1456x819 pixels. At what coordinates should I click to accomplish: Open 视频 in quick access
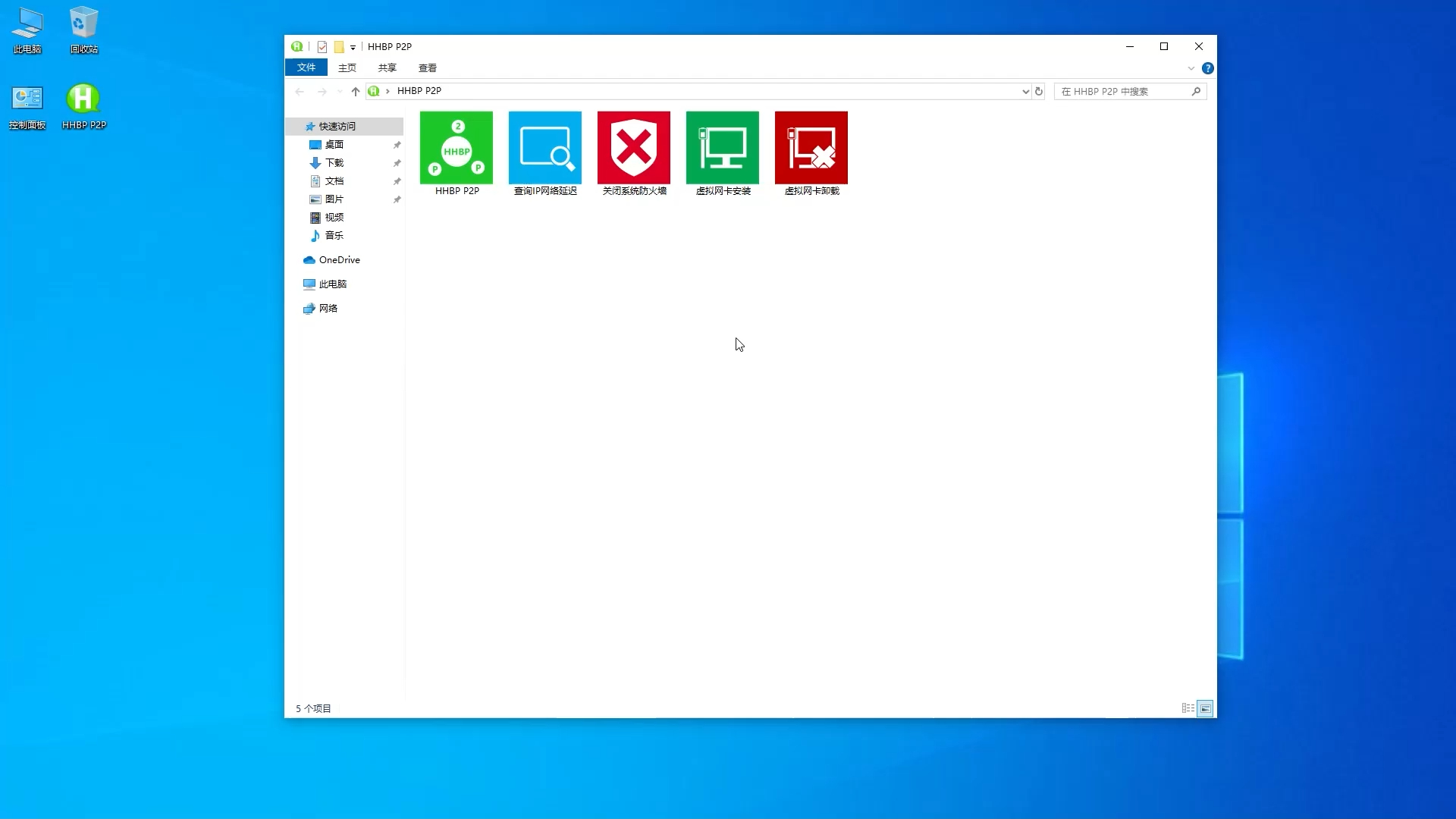(x=334, y=218)
